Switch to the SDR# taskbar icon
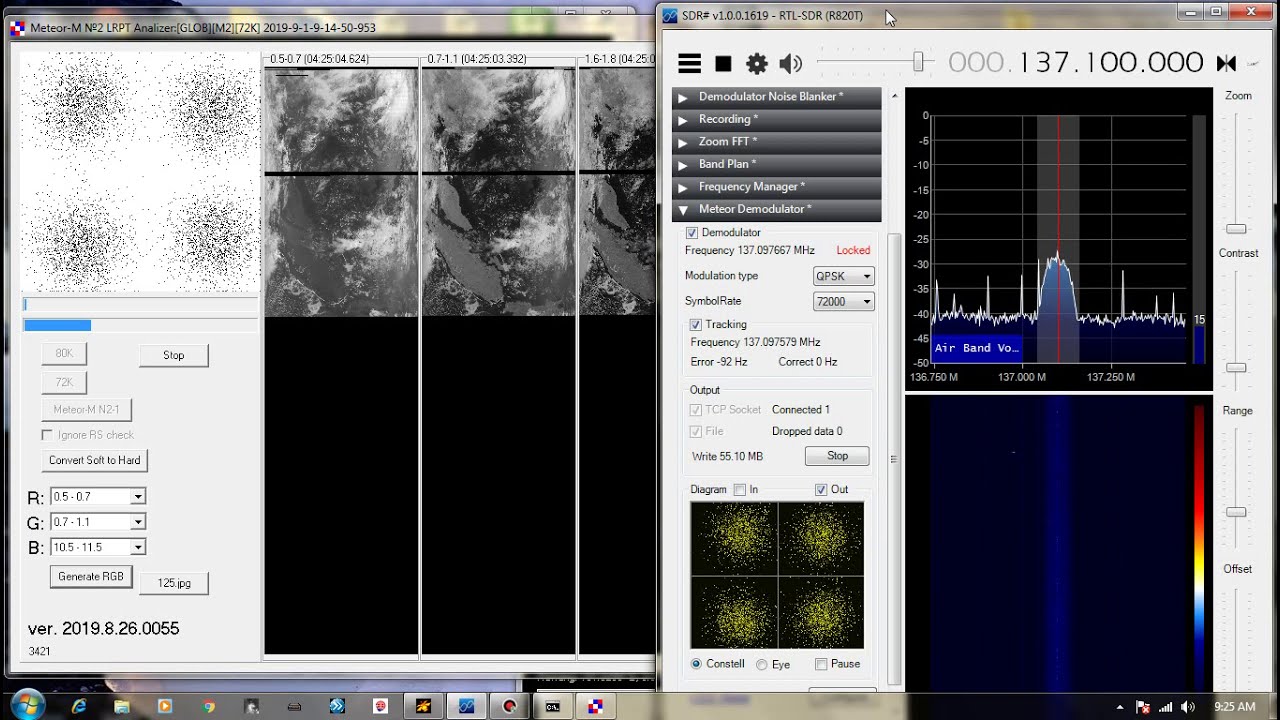1280x720 pixels. (466, 706)
